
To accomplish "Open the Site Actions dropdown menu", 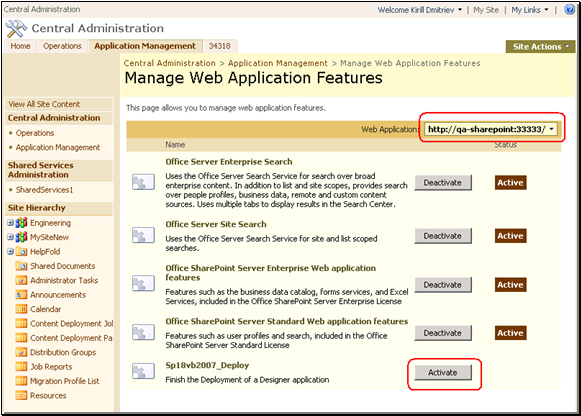I will point(541,47).
